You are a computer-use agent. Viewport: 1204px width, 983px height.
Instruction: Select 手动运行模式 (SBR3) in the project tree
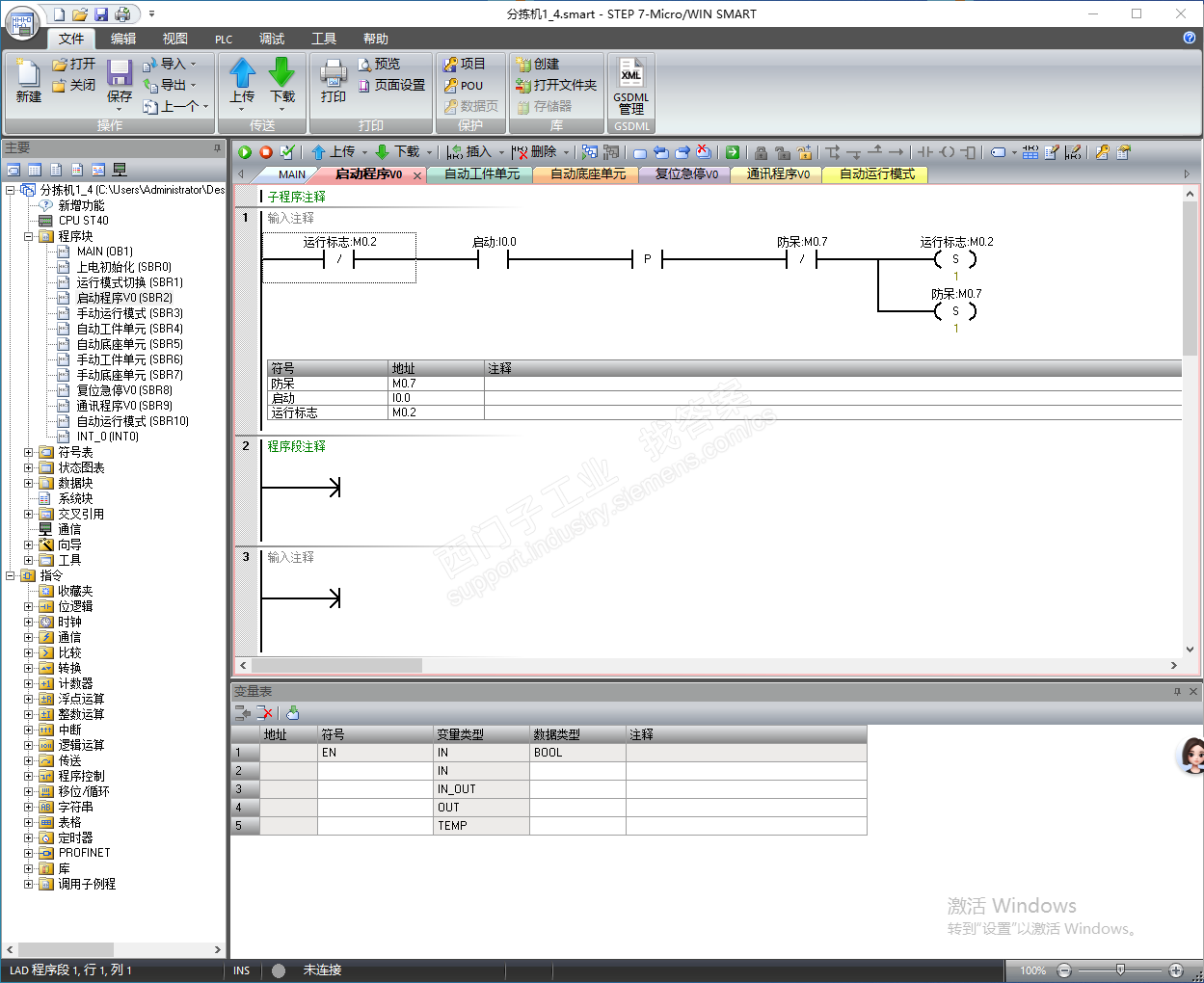click(130, 313)
